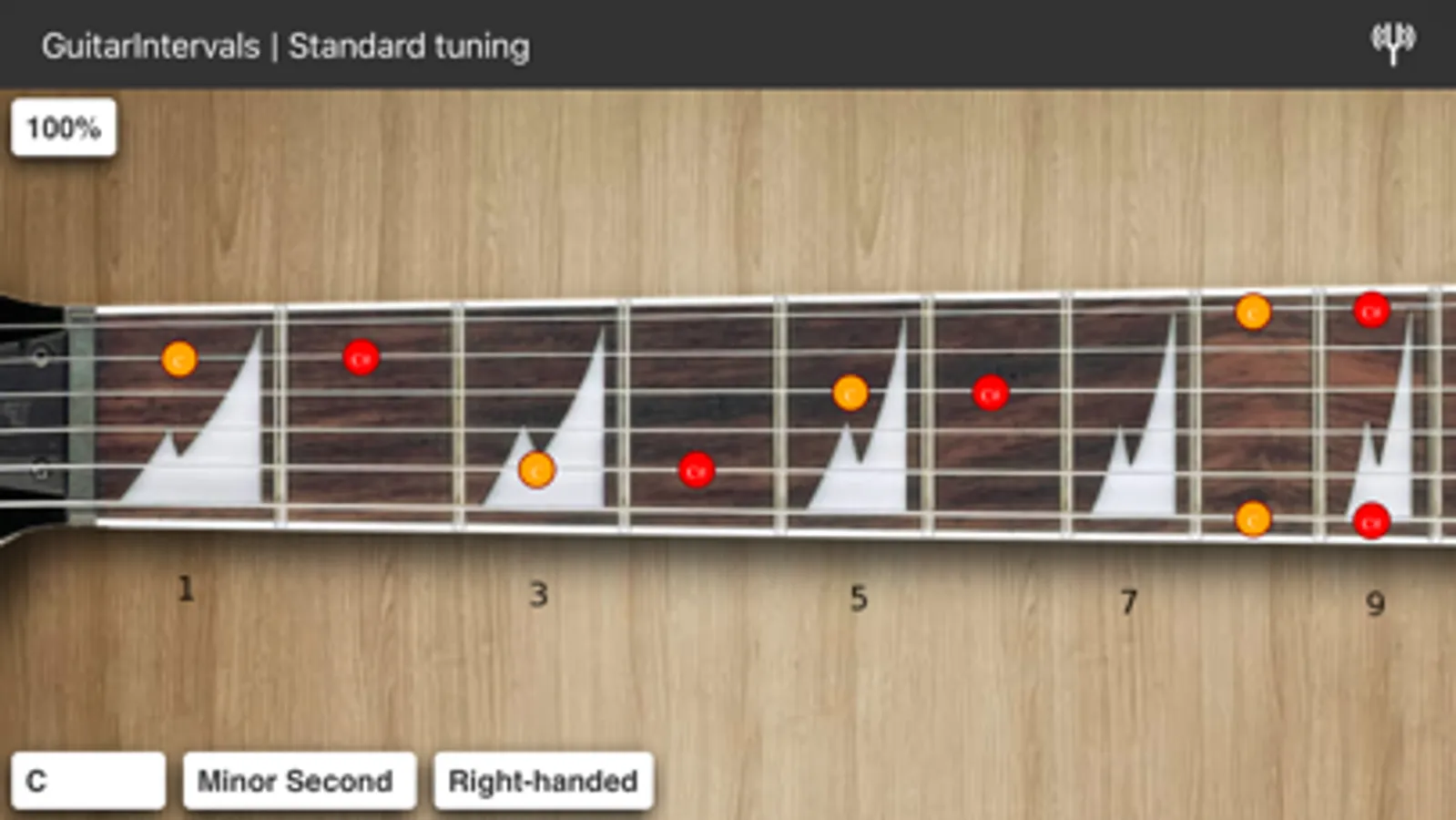Click the GuitarIntervals Standard tuning title
1456x820 pixels.
point(286,46)
